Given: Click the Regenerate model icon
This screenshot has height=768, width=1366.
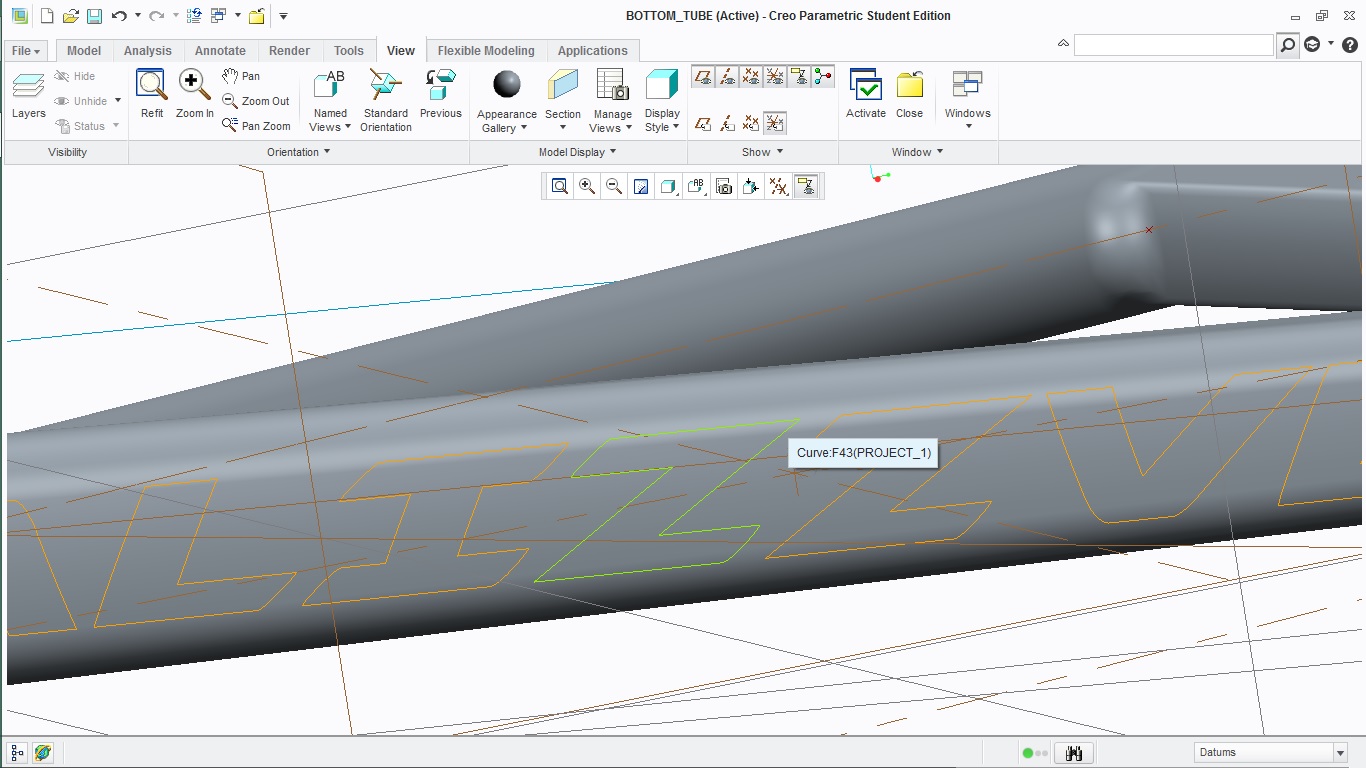Looking at the screenshot, I should coord(195,16).
